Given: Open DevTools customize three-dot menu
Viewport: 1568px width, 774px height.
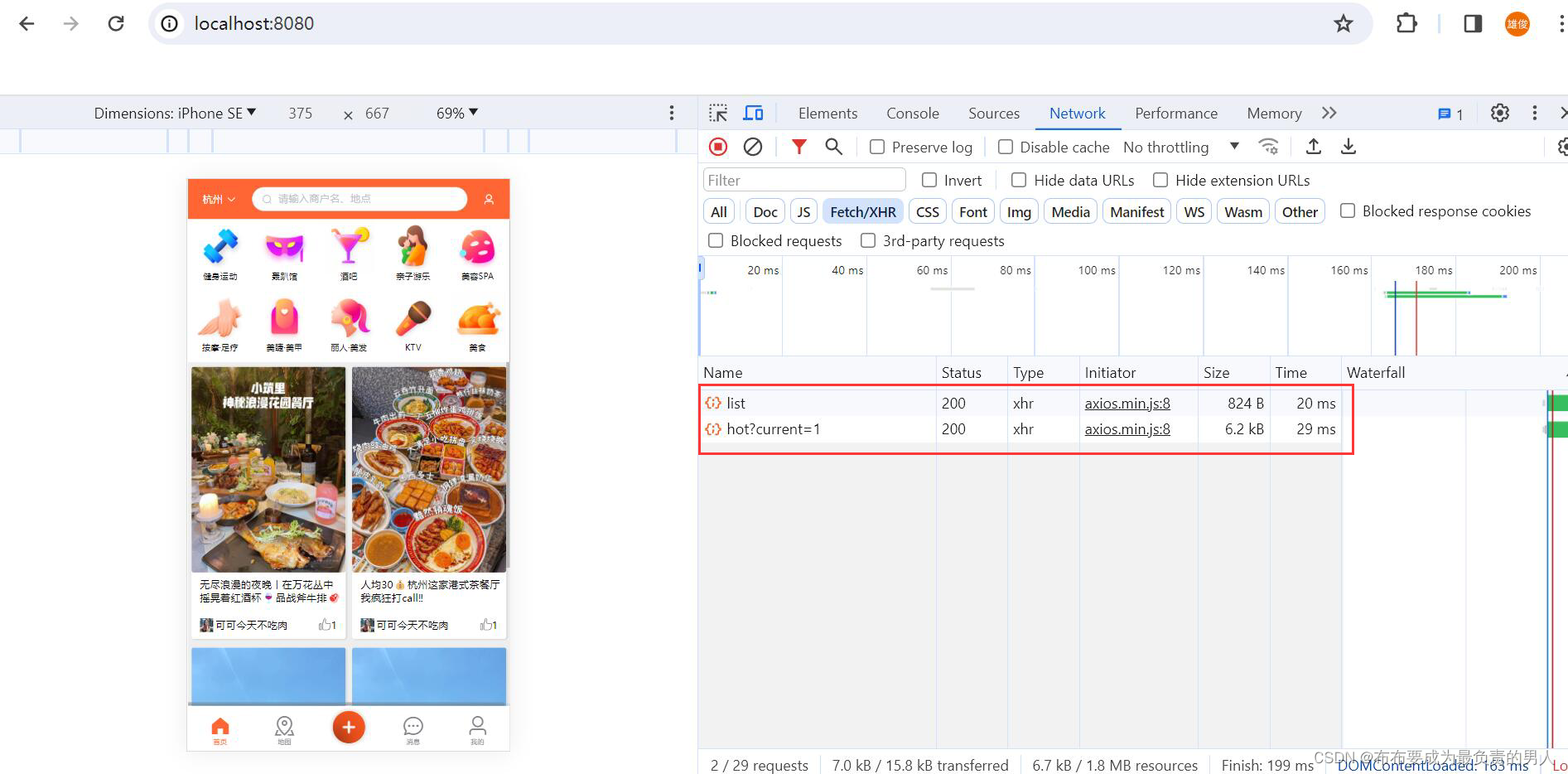Looking at the screenshot, I should click(x=1534, y=113).
